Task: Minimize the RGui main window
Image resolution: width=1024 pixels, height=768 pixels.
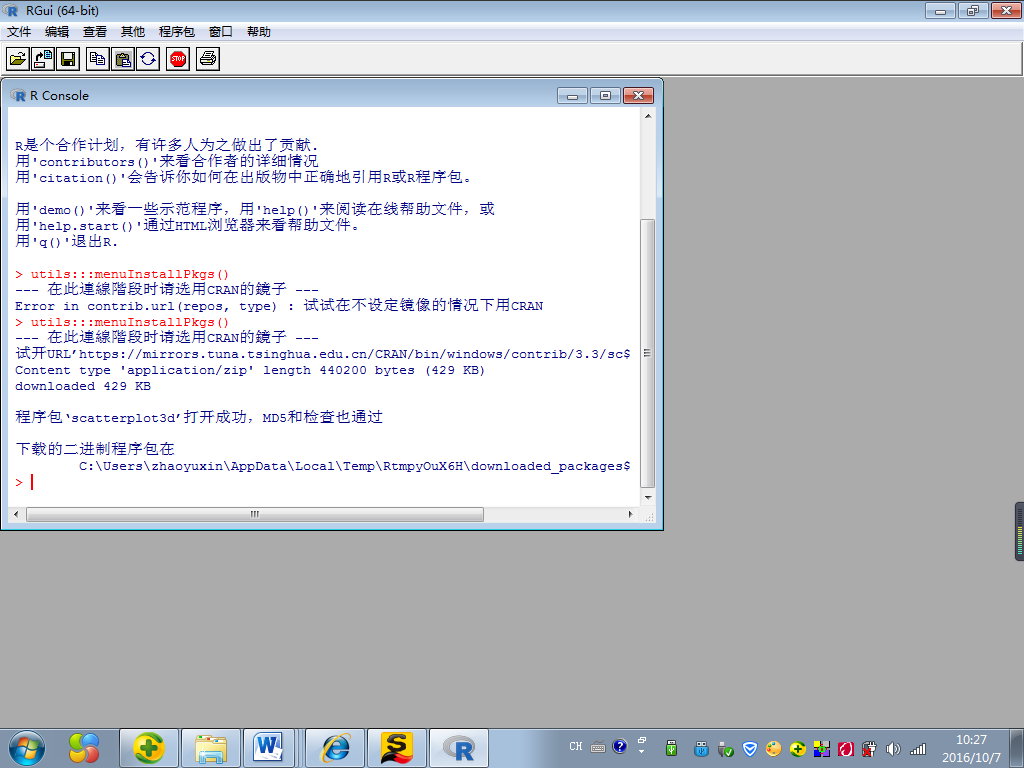Action: pyautogui.click(x=940, y=10)
